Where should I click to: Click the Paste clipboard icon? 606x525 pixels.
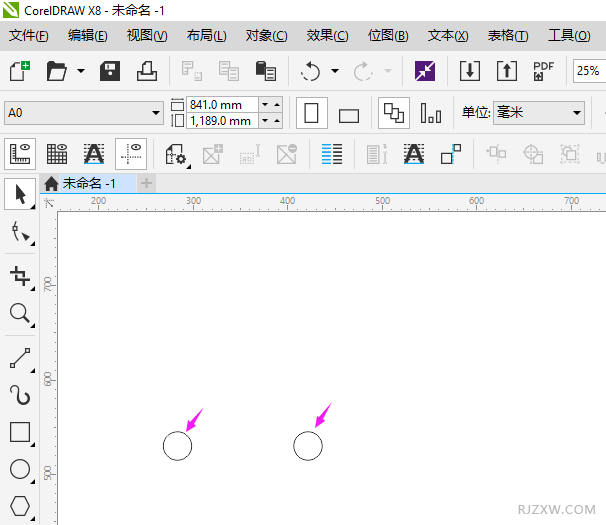[266, 71]
